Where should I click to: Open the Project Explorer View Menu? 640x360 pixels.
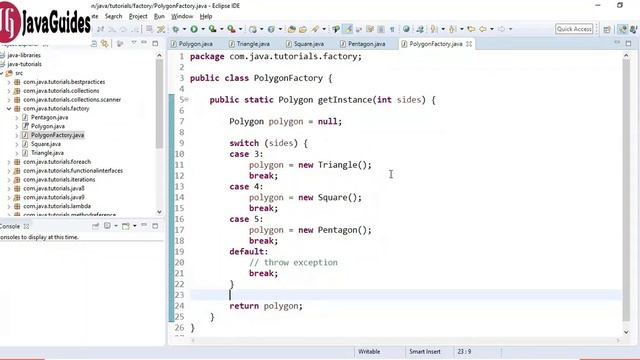(133, 42)
